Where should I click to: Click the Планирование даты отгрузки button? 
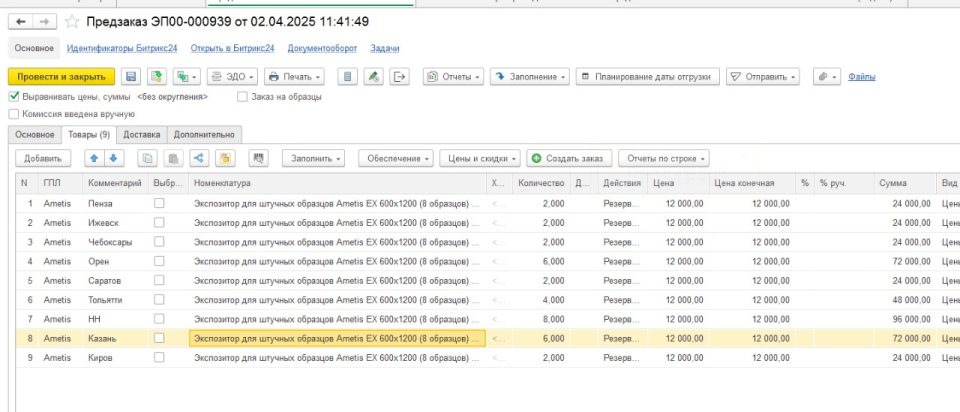(648, 77)
